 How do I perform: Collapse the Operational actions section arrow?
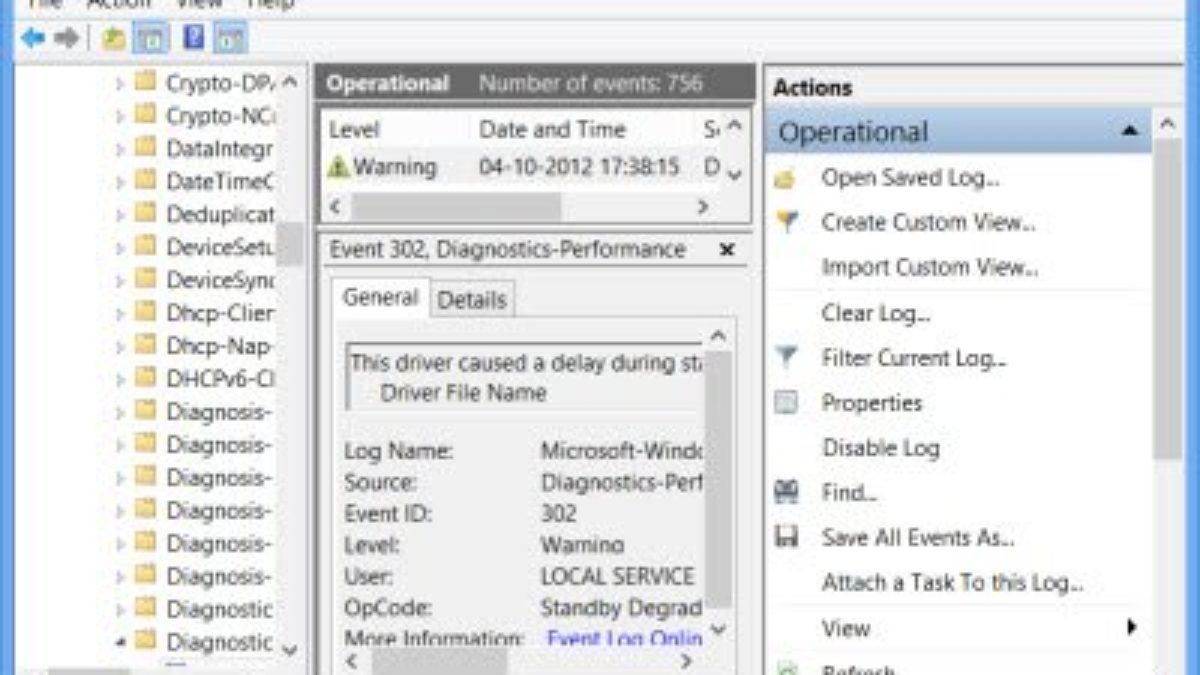(1130, 132)
